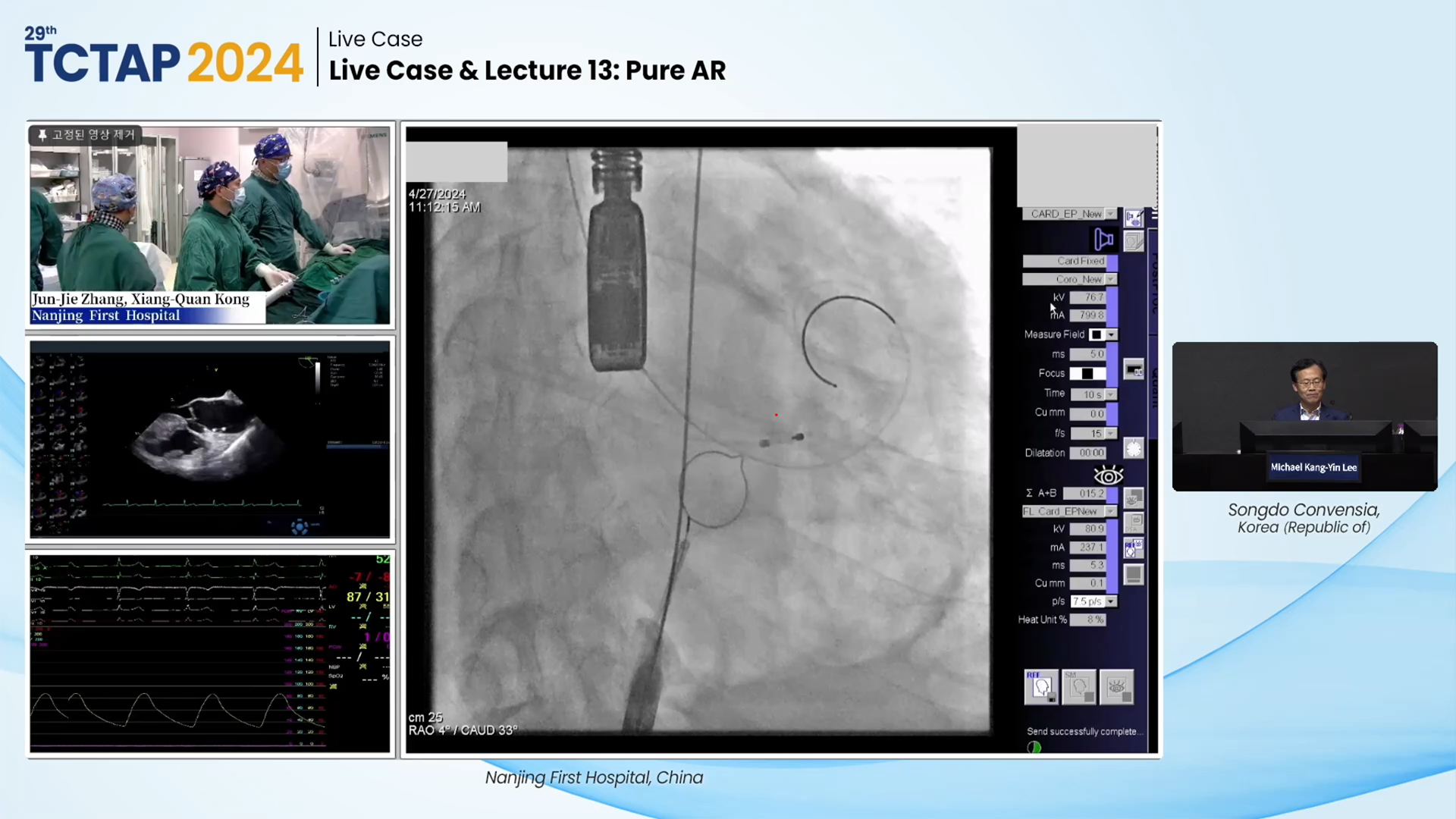The width and height of the screenshot is (1456, 819).
Task: Select the hemodynamic monitor feed
Action: 210,654
